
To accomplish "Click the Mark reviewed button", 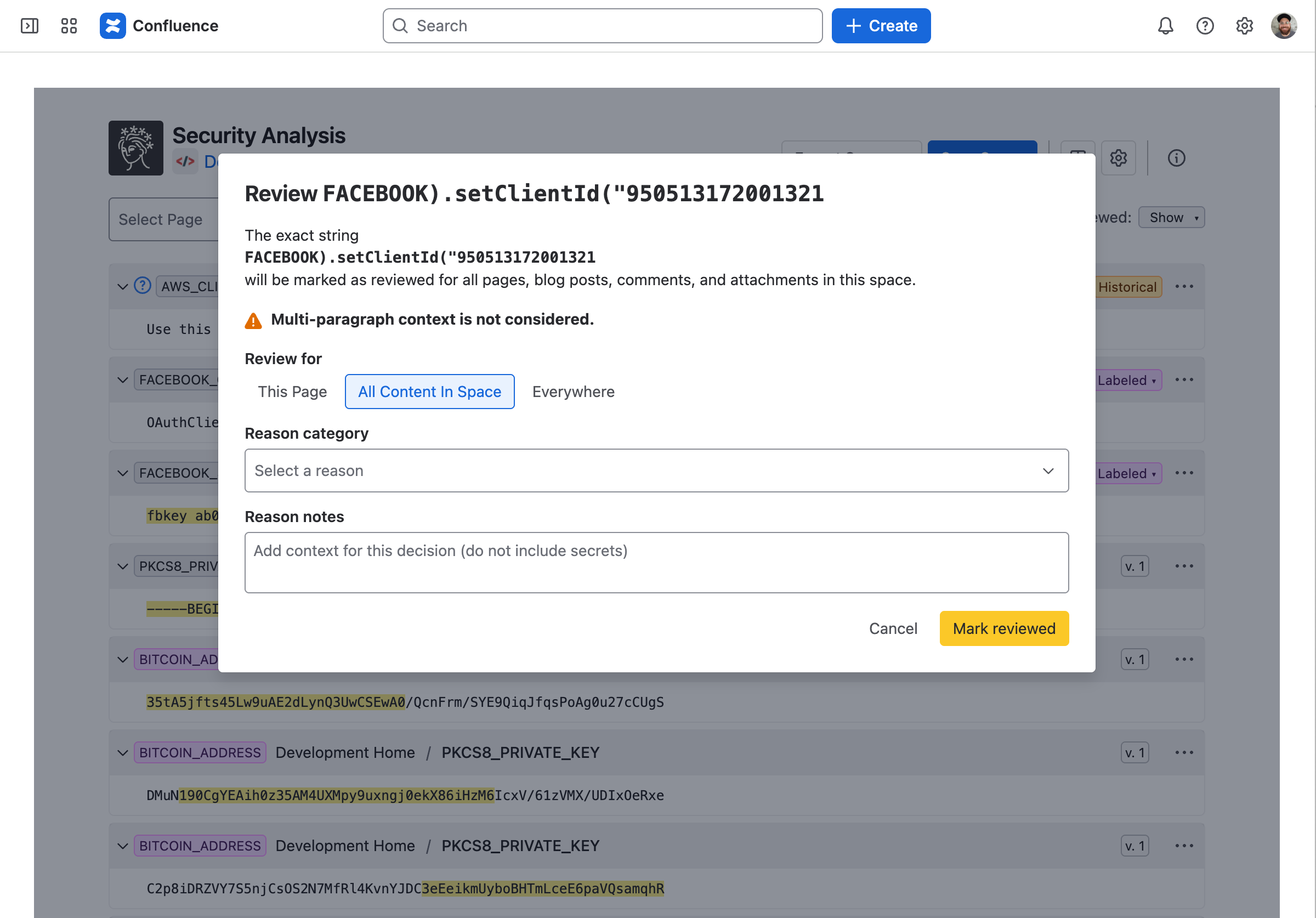I will point(1003,628).
